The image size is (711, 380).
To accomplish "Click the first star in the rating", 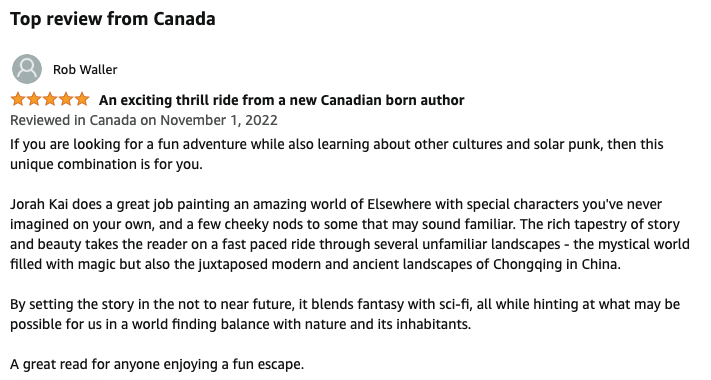I will [18, 99].
